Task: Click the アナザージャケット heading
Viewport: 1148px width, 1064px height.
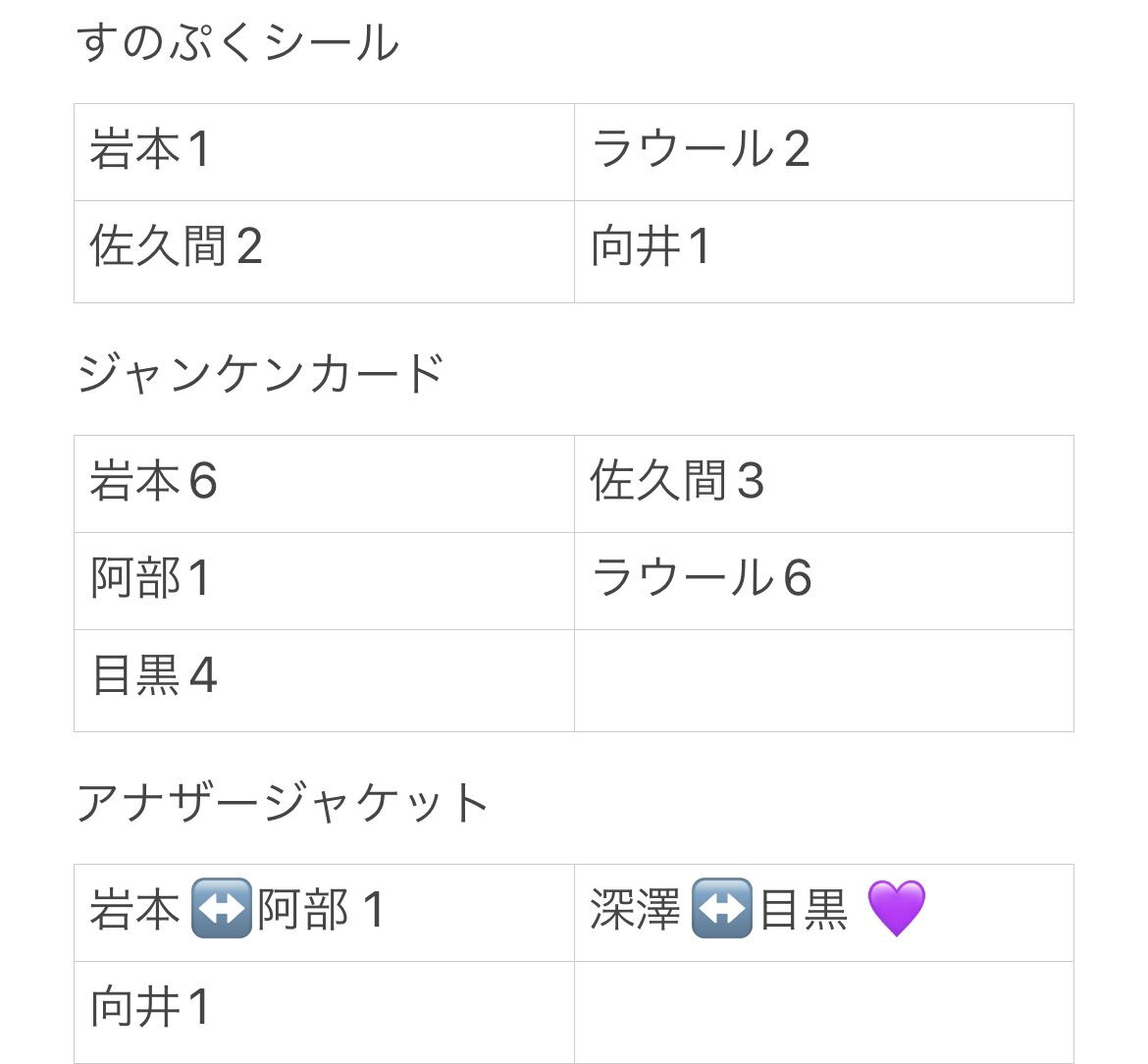Action: [283, 803]
